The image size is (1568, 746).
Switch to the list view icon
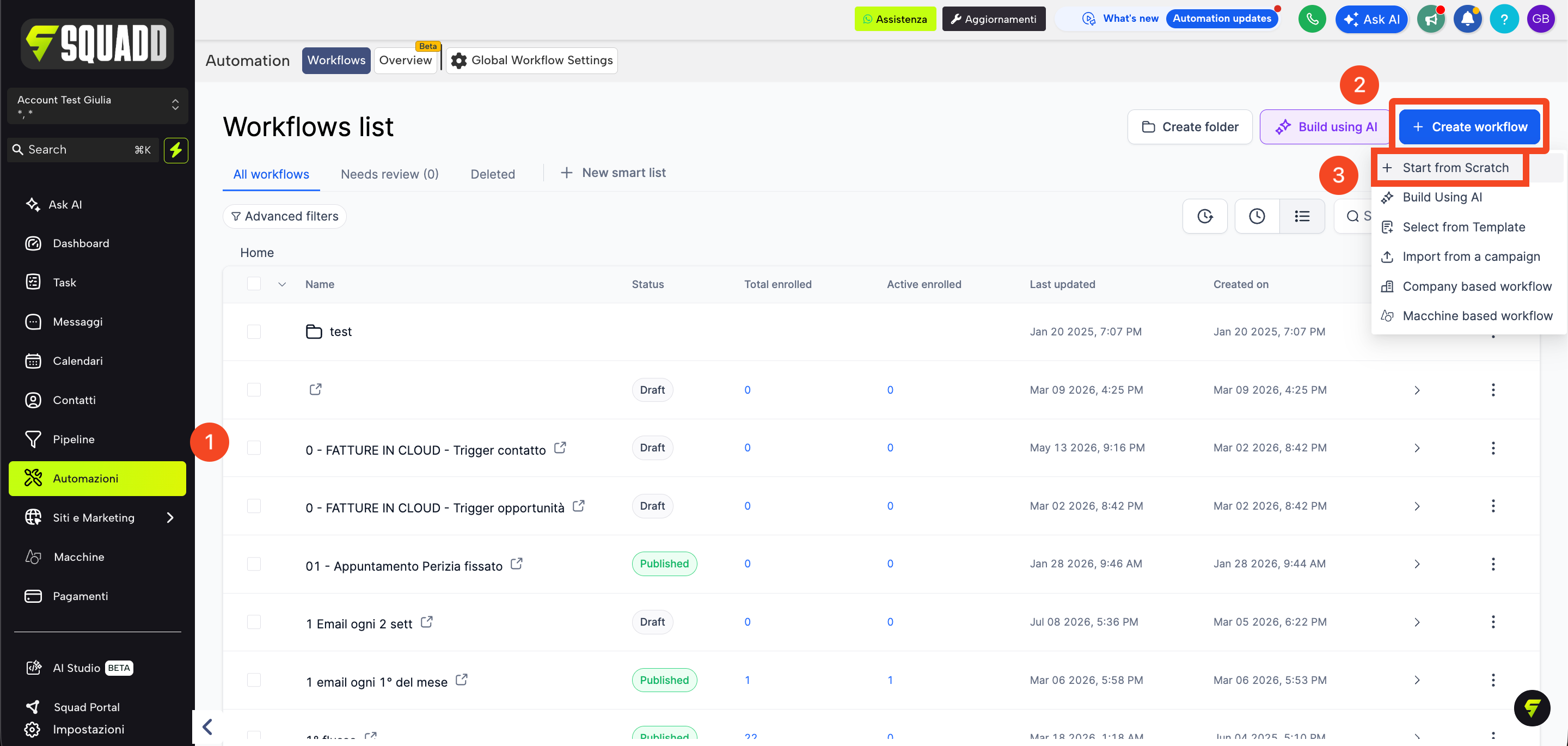click(1302, 216)
